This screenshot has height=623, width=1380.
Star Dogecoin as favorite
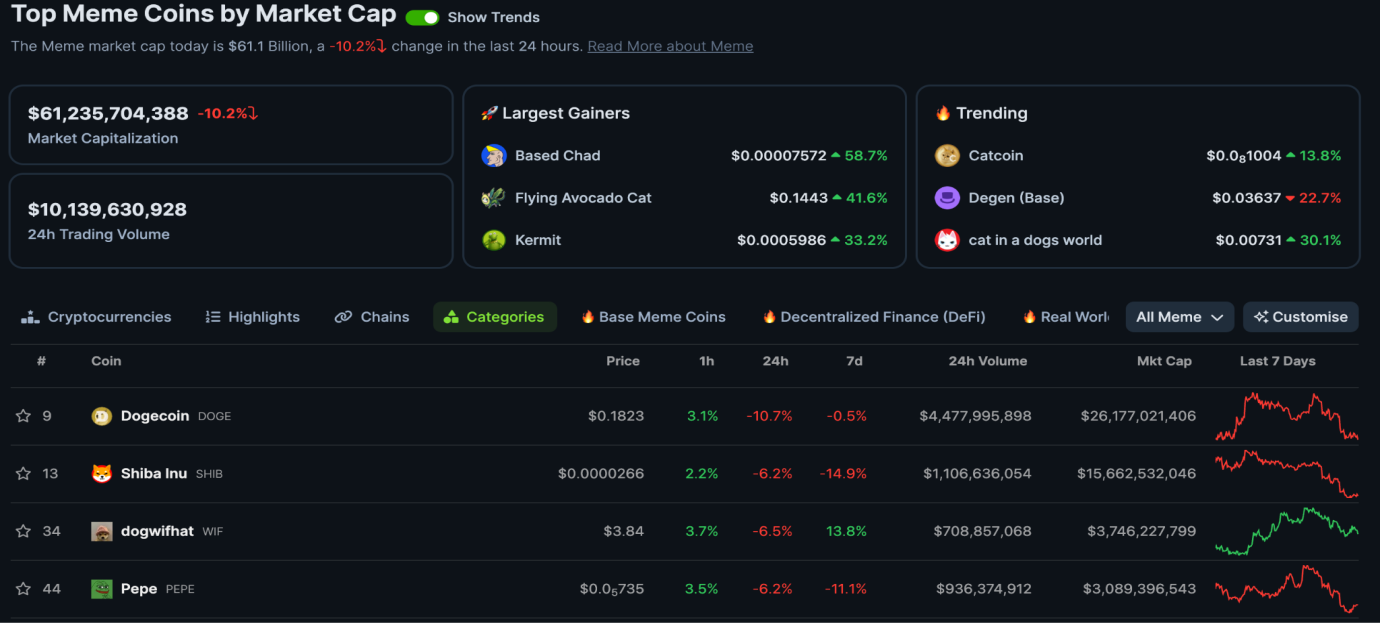pyautogui.click(x=23, y=416)
